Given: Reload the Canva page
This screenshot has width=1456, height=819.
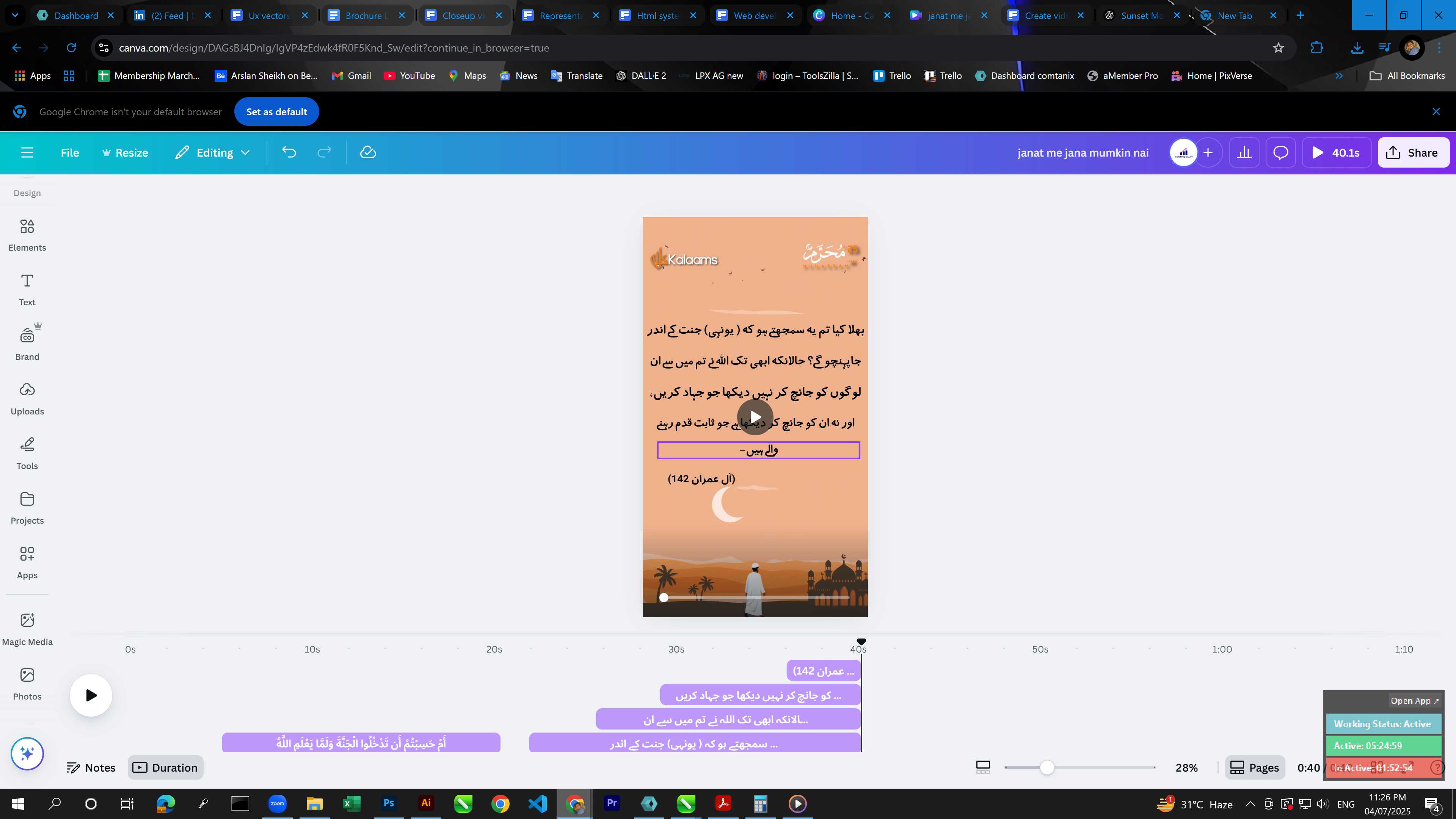Looking at the screenshot, I should [71, 48].
